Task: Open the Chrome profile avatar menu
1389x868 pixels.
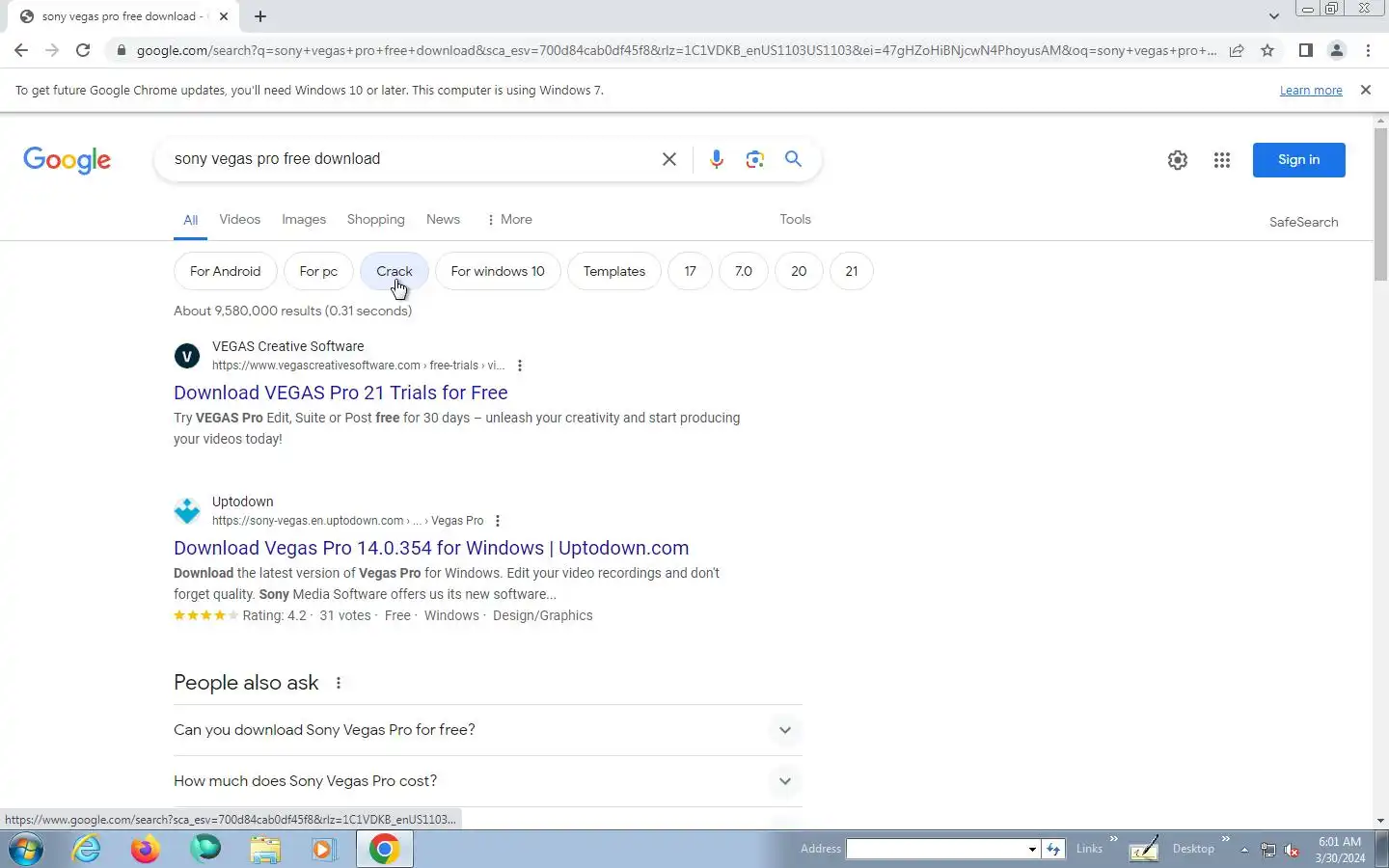Action: tap(1337, 50)
